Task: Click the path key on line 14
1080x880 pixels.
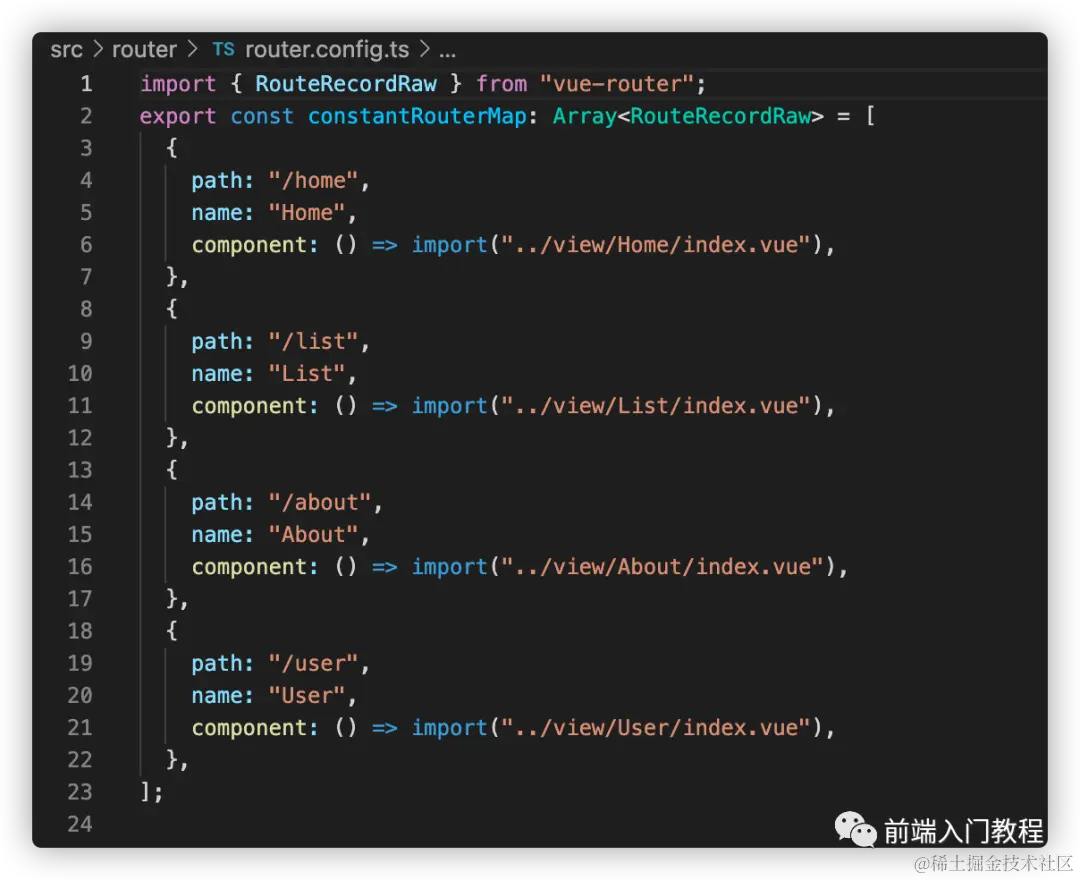Action: [x=217, y=503]
